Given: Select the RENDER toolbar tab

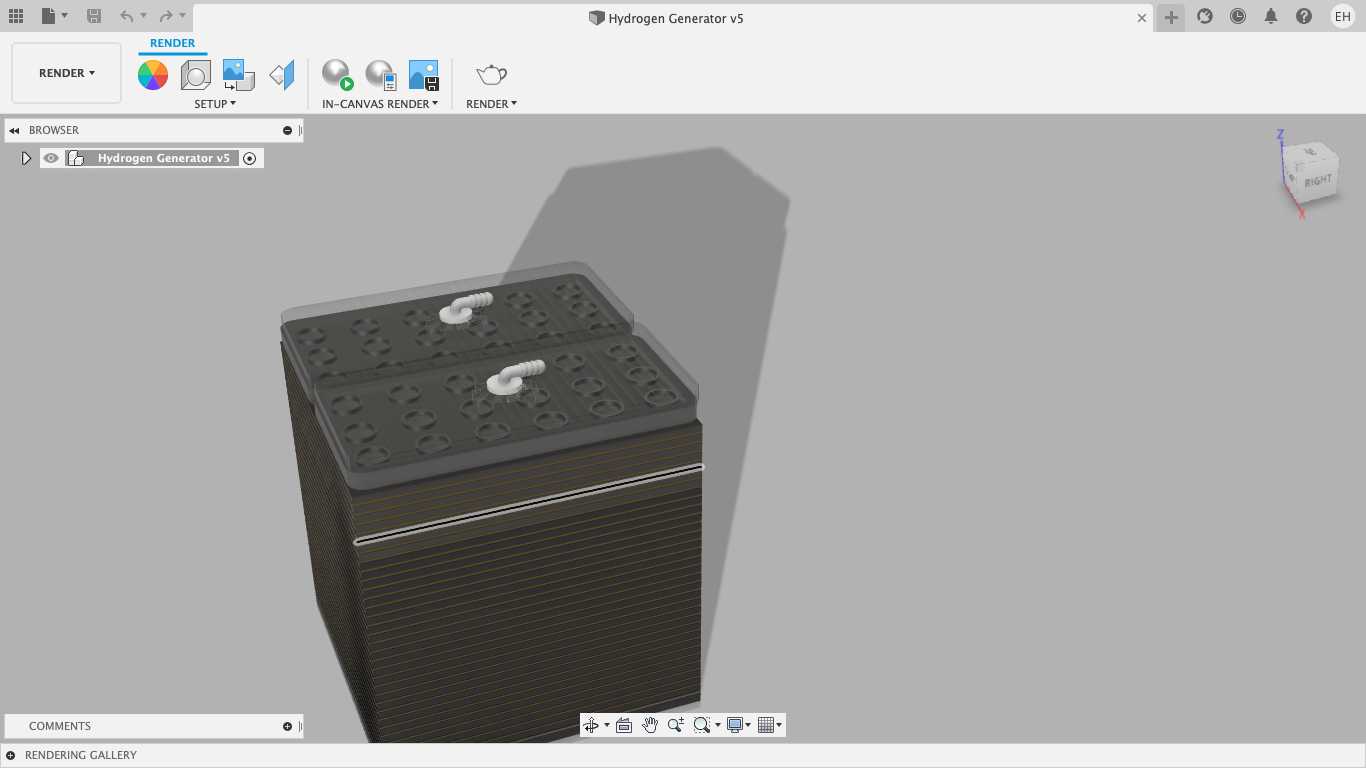Looking at the screenshot, I should [173, 43].
